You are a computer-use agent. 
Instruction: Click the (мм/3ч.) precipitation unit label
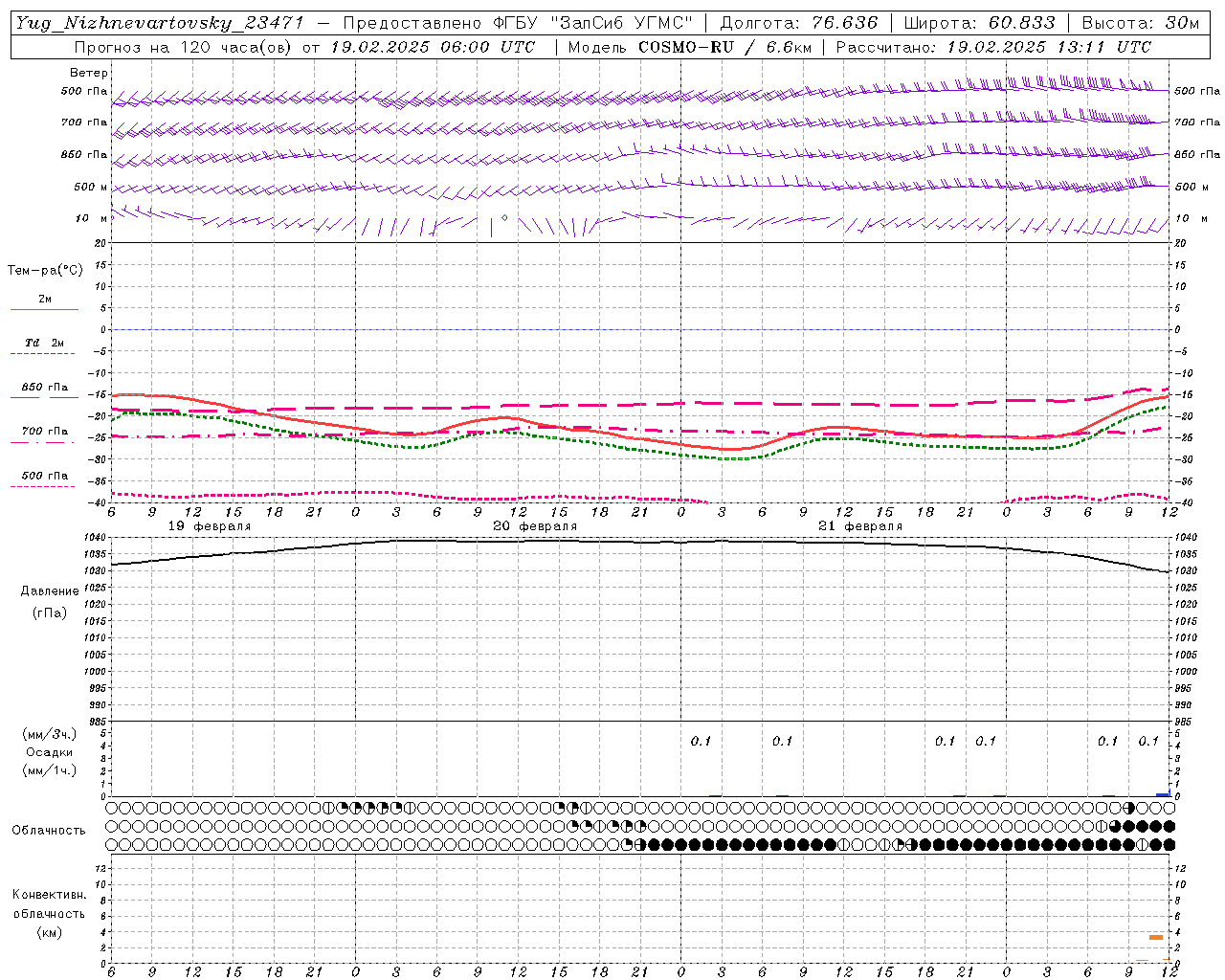point(48,734)
